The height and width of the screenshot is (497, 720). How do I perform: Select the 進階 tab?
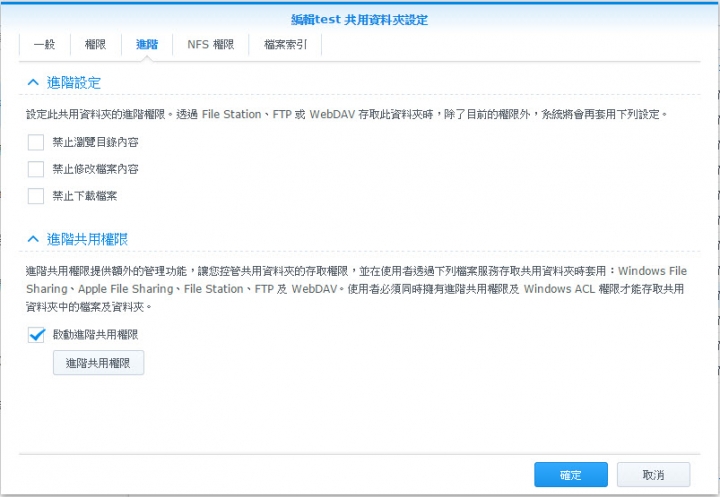tap(147, 45)
